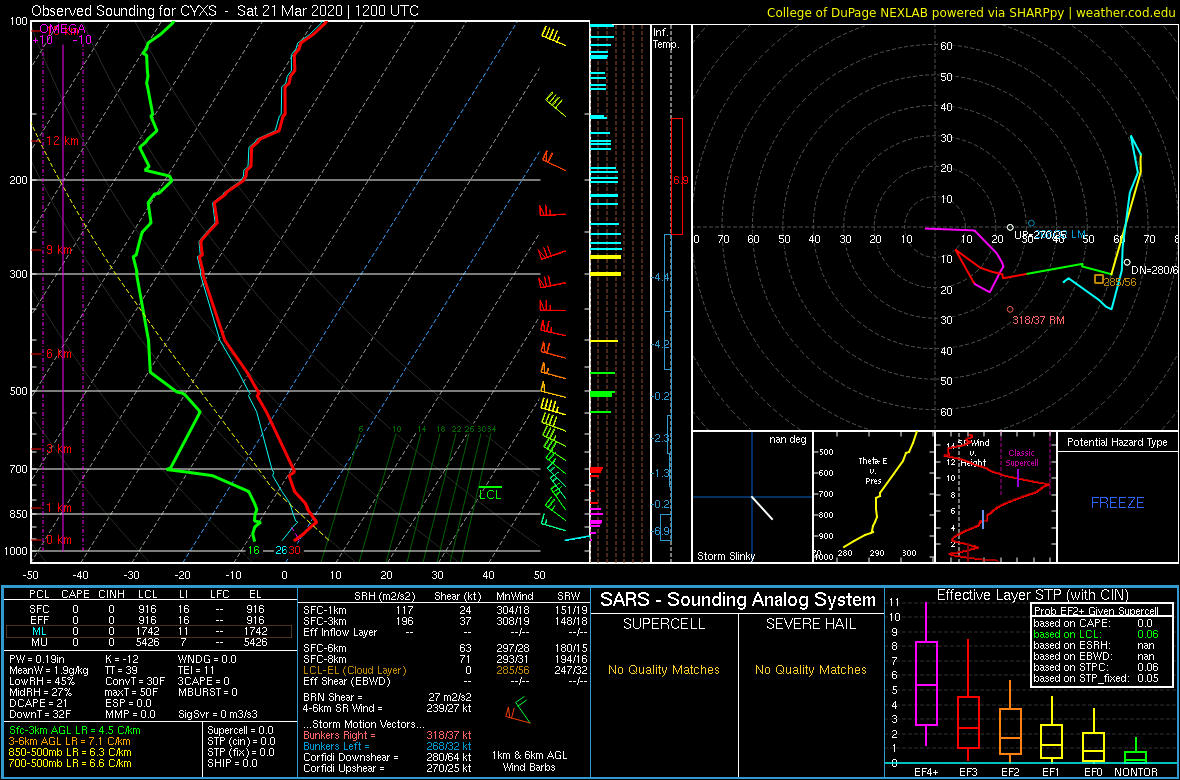Click the Bunkers Right 318/37 RM hodograph marker
This screenshot has height=780, width=1180.
[x=1010, y=309]
